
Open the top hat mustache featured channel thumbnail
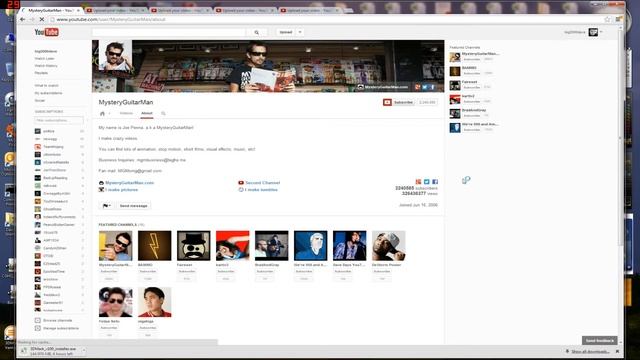click(193, 246)
